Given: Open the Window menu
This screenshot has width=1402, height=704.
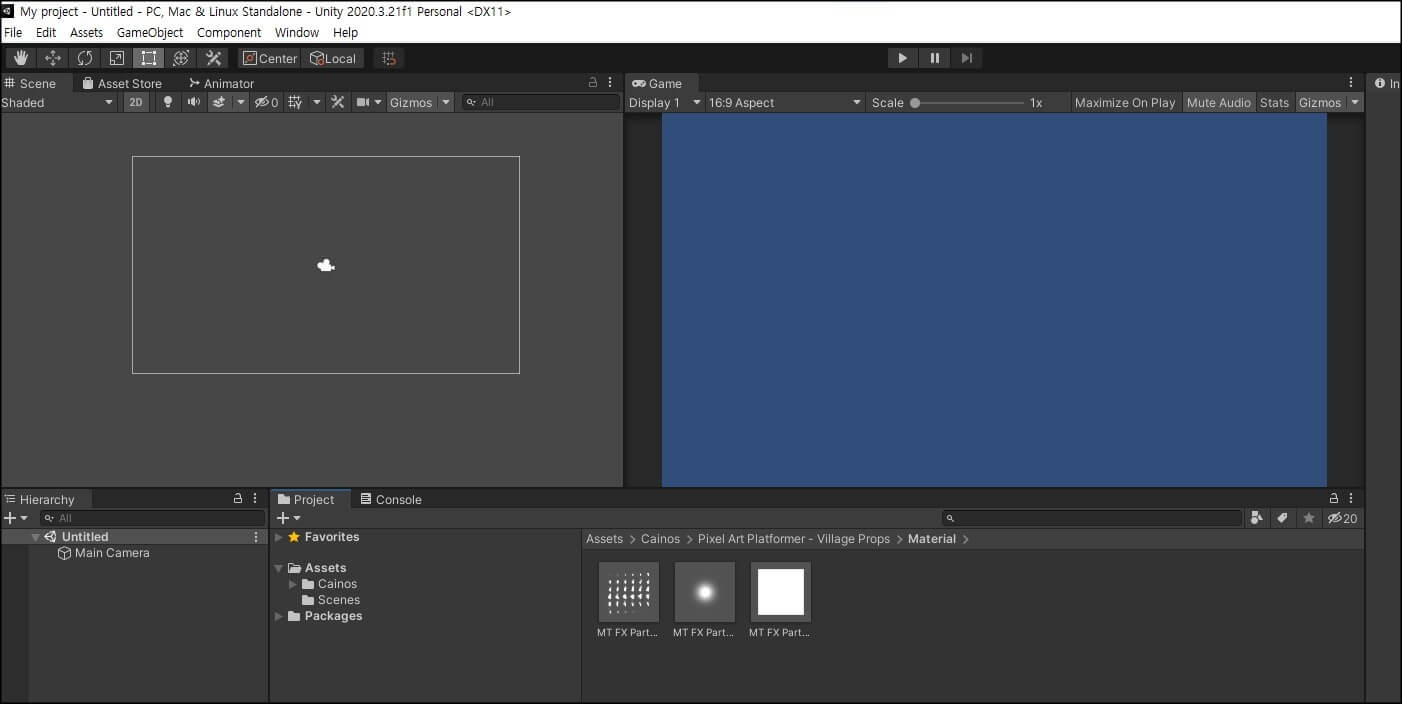Looking at the screenshot, I should (297, 32).
